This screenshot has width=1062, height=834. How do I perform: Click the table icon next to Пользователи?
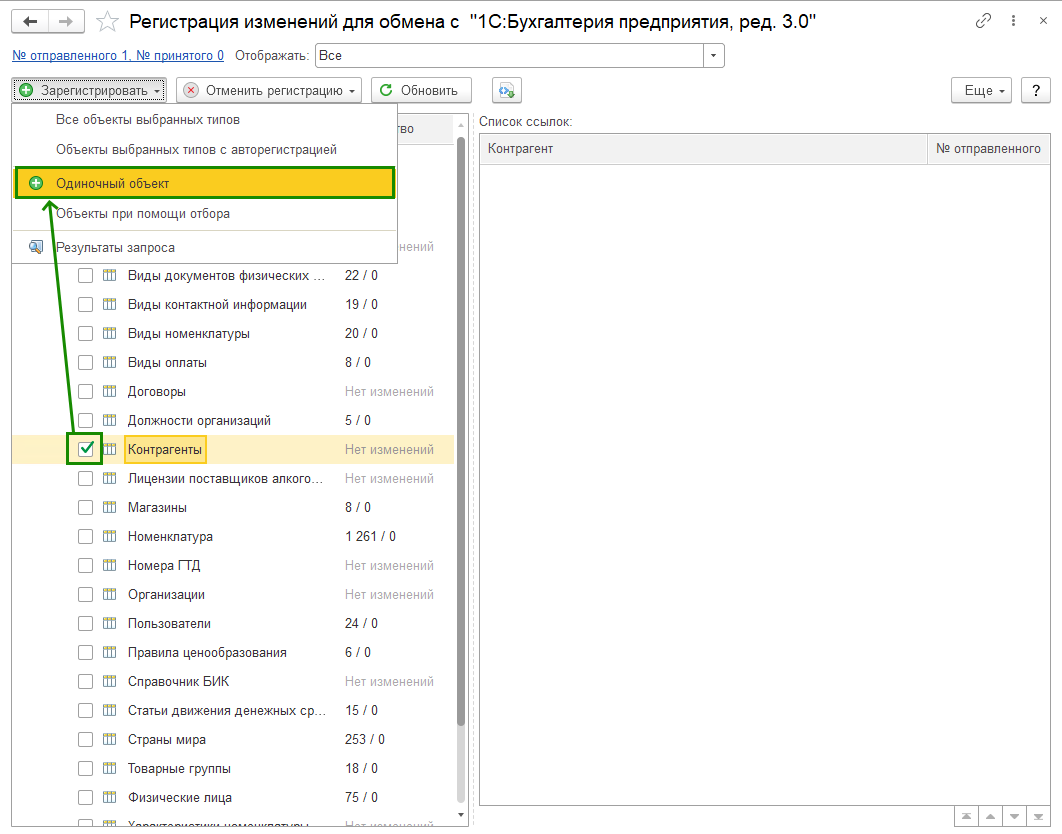coord(110,623)
